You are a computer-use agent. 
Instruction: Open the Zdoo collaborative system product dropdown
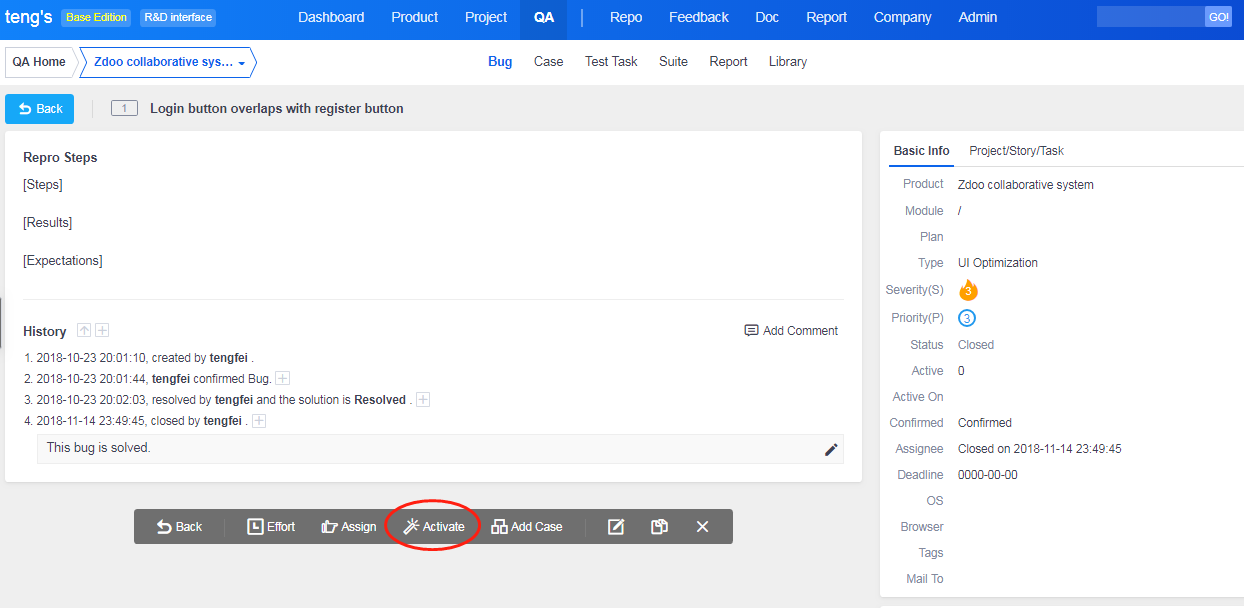[169, 62]
